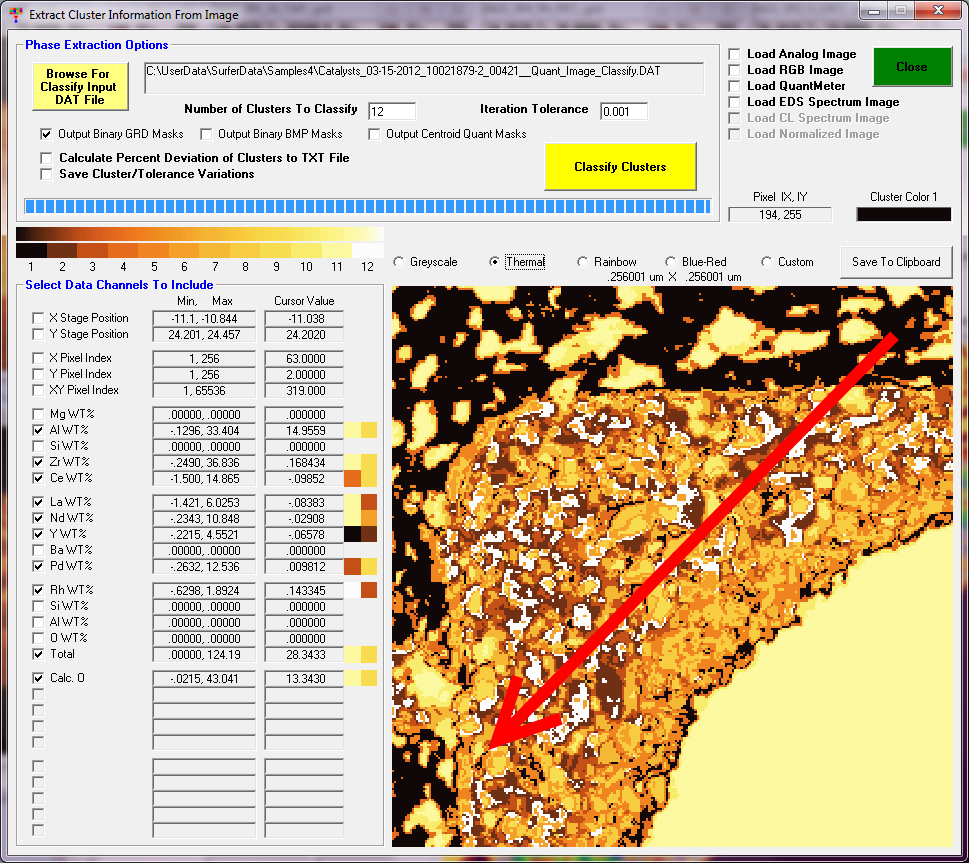Enable the Mg WT% data channel
Viewport: 969px width, 863px height.
(38, 414)
